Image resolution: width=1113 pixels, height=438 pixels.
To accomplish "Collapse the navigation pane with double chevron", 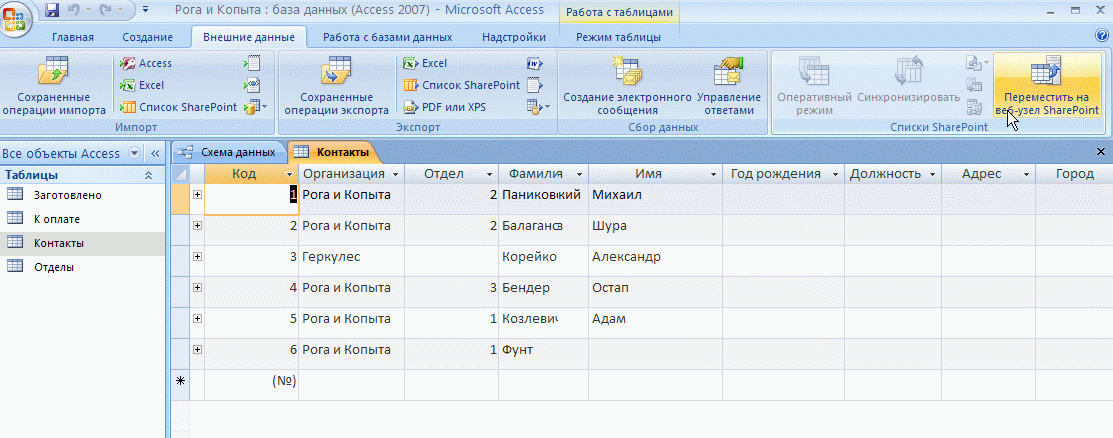I will tap(155, 153).
